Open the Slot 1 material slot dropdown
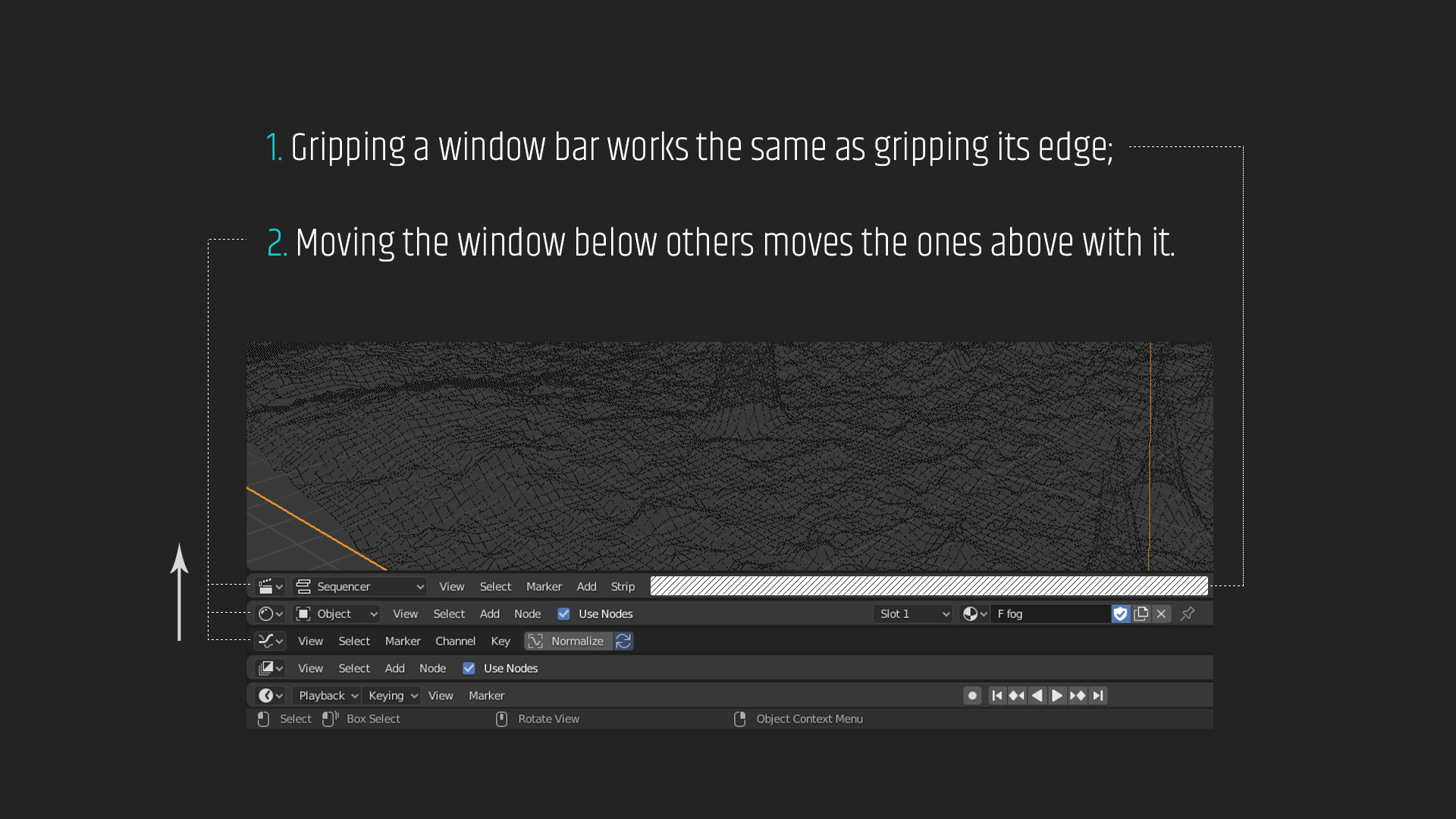The image size is (1456, 819). click(x=915, y=613)
